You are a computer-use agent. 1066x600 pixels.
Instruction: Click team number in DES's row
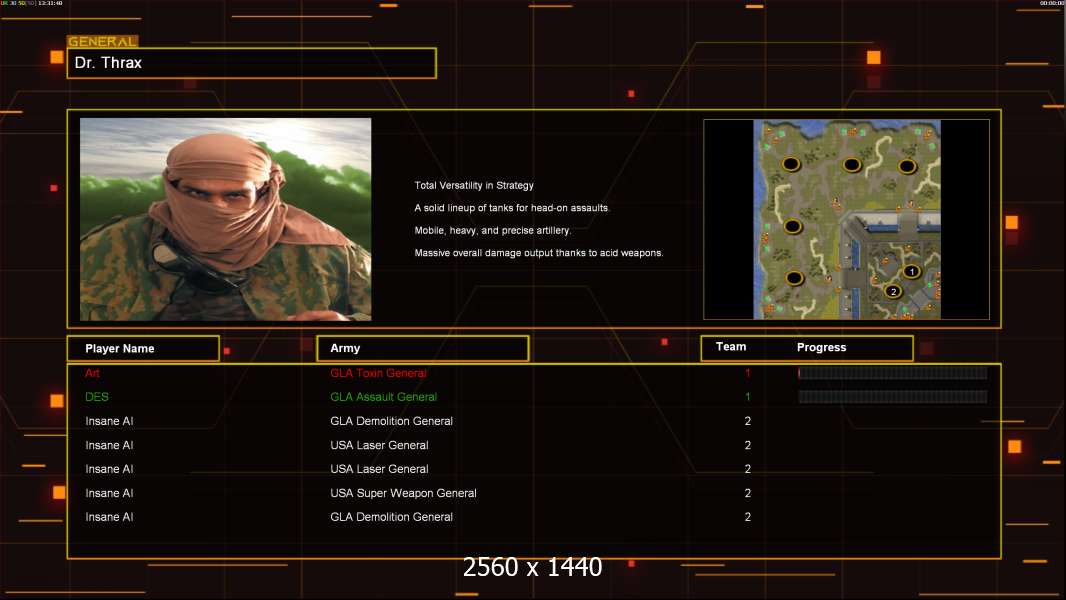pos(748,397)
